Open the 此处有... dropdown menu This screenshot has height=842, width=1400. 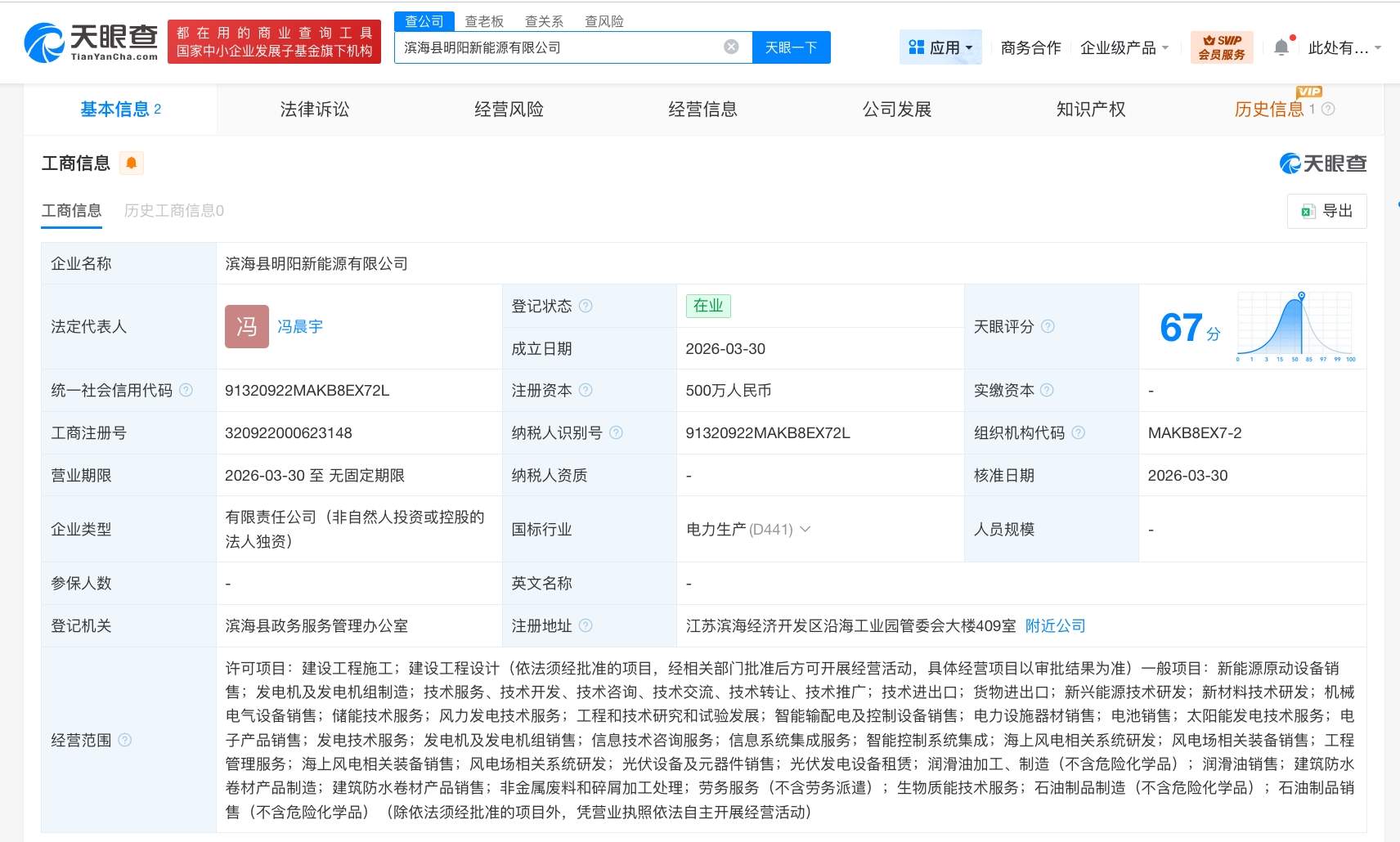click(x=1341, y=47)
